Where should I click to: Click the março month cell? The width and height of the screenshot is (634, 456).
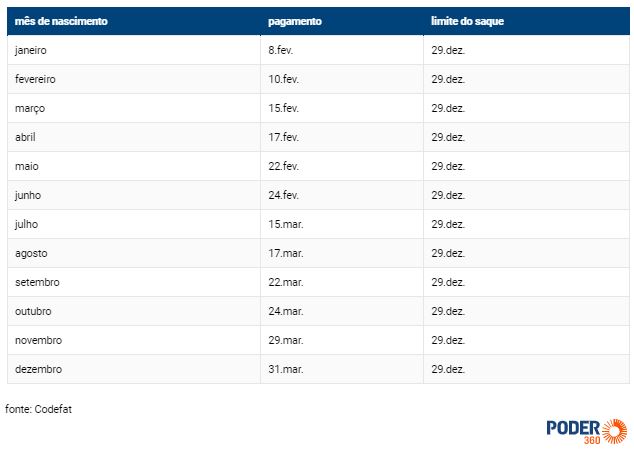pyautogui.click(x=134, y=108)
